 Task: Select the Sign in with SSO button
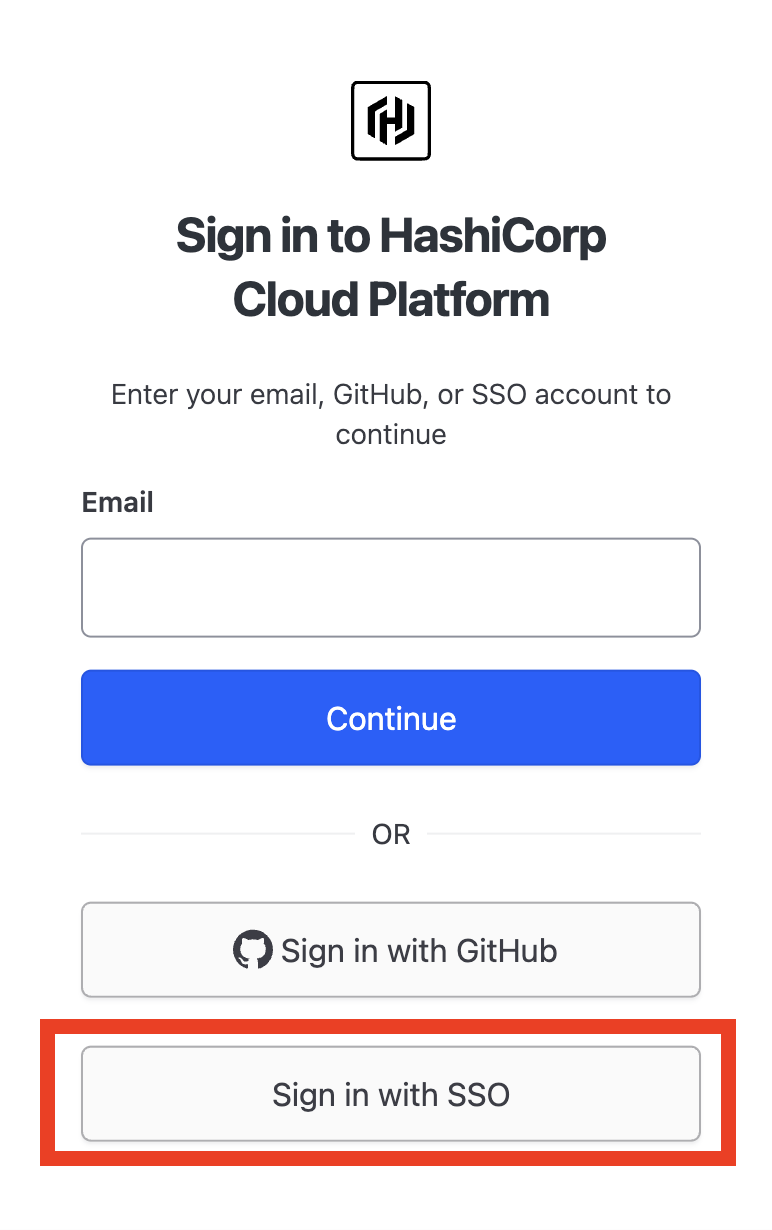point(391,1094)
